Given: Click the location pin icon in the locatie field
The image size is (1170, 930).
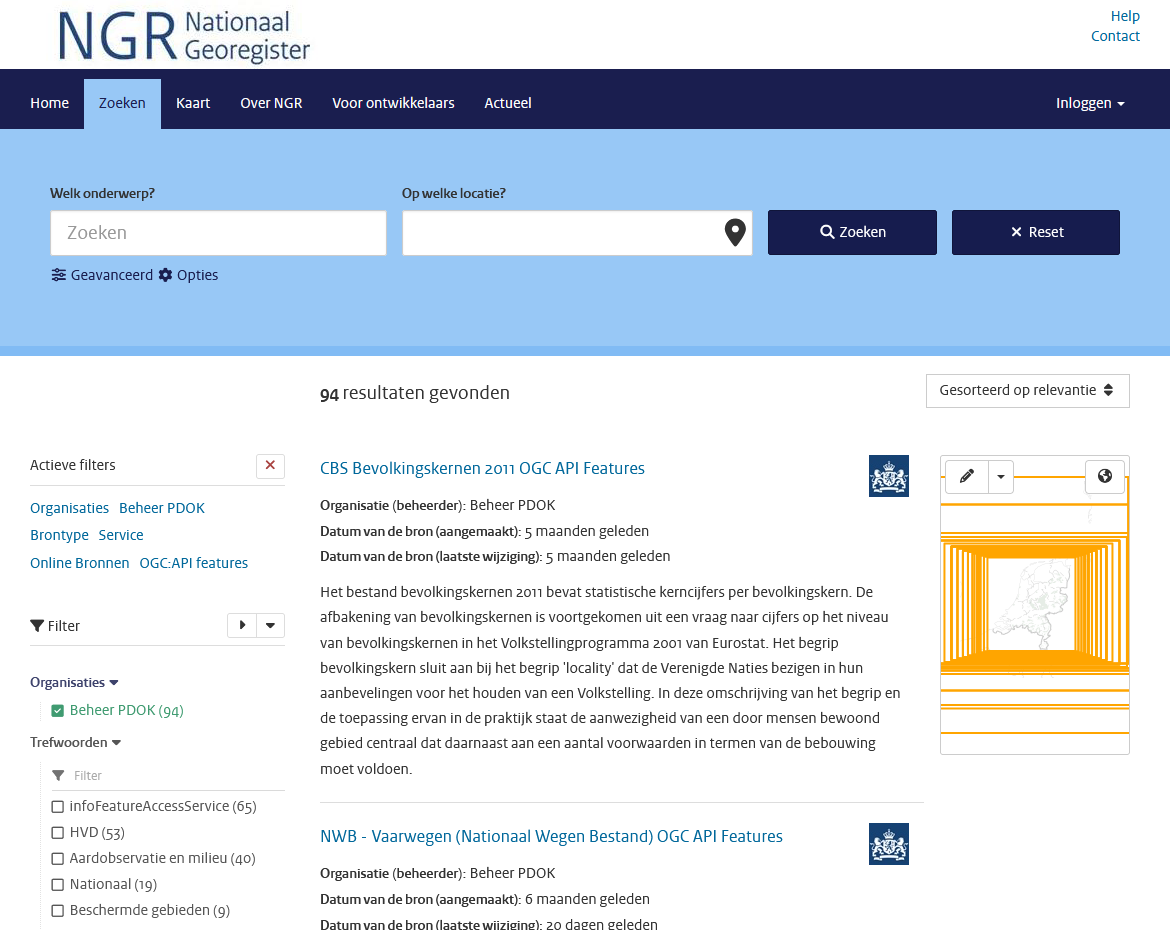Looking at the screenshot, I should (x=734, y=232).
